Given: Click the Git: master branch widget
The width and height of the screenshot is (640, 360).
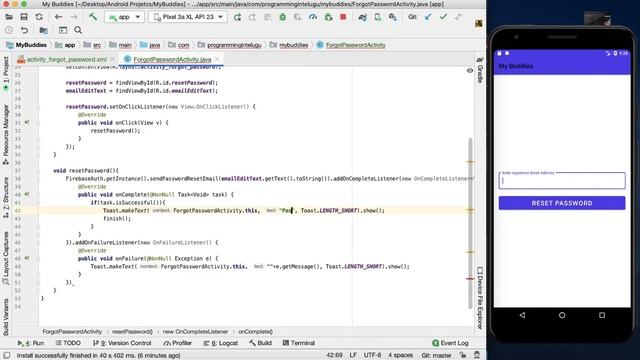Looking at the screenshot, I should pos(436,356).
